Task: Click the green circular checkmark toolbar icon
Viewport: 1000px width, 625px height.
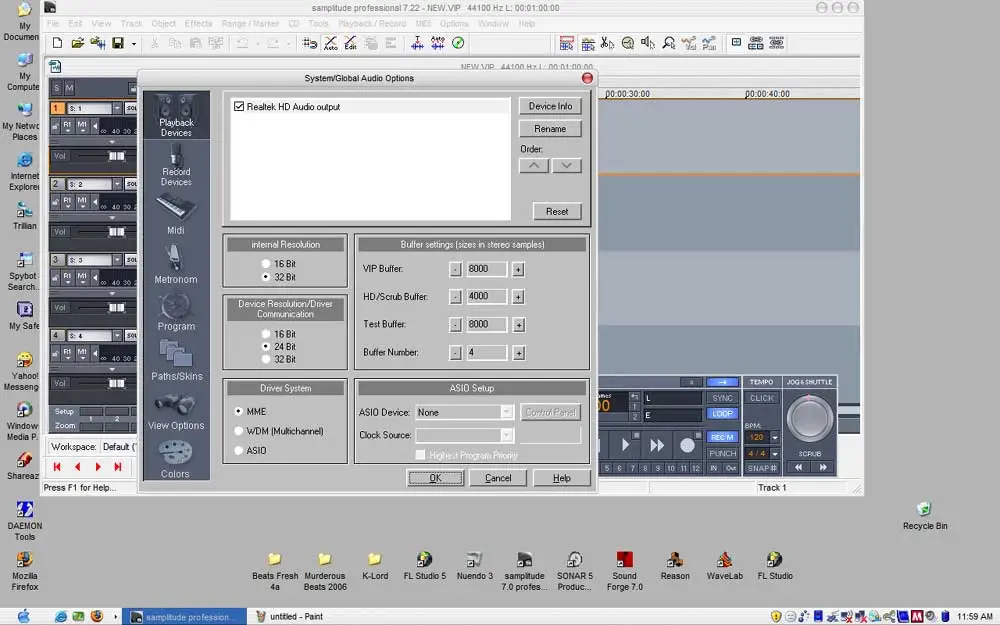Action: 458,43
